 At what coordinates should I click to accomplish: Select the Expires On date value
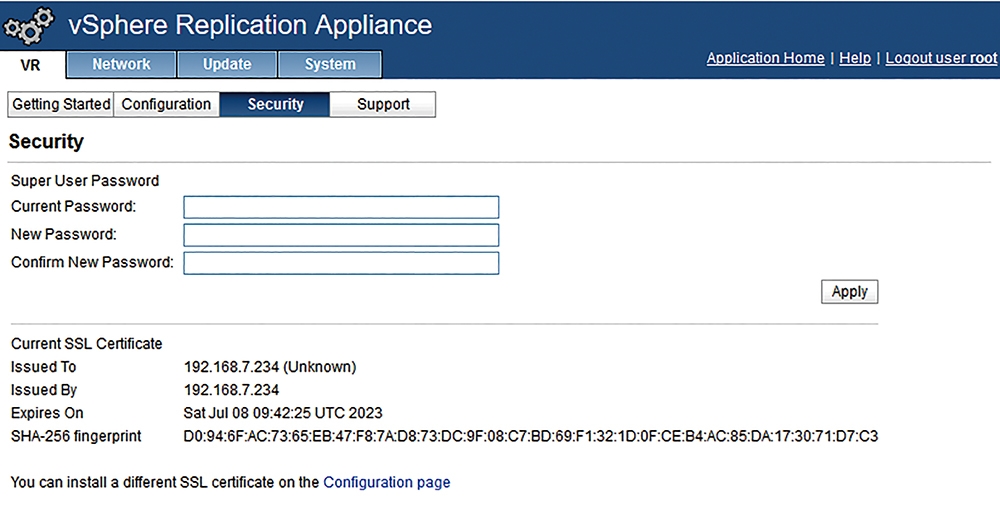tap(283, 413)
